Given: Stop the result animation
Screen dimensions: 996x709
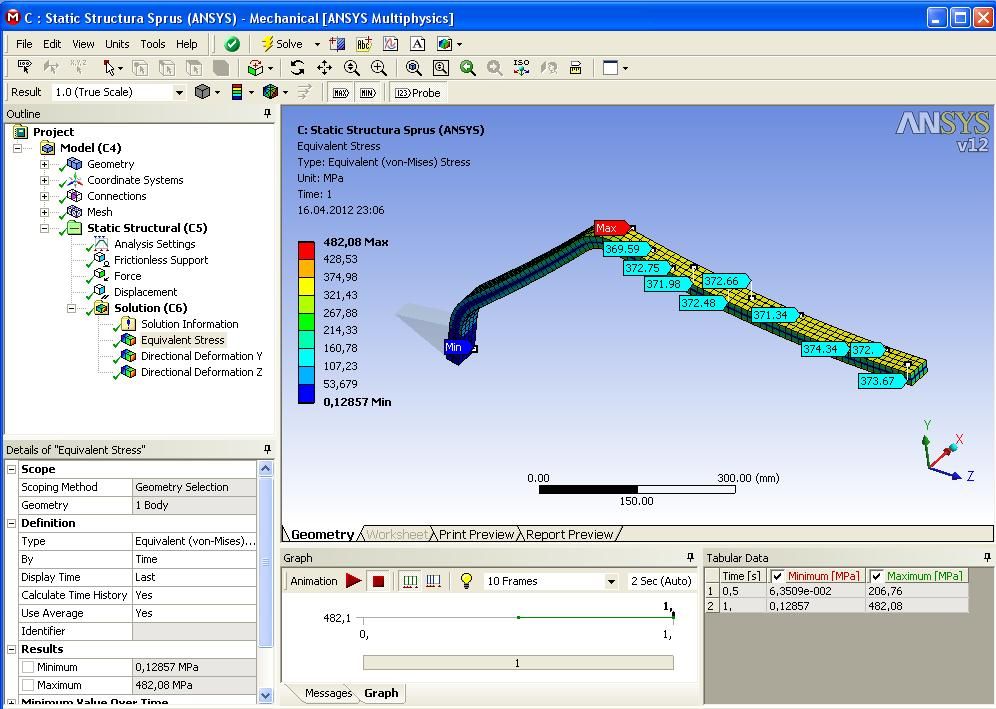Looking at the screenshot, I should pyautogui.click(x=379, y=581).
